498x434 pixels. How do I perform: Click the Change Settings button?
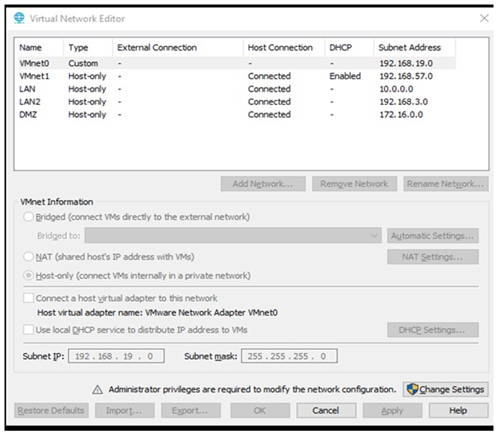445,389
